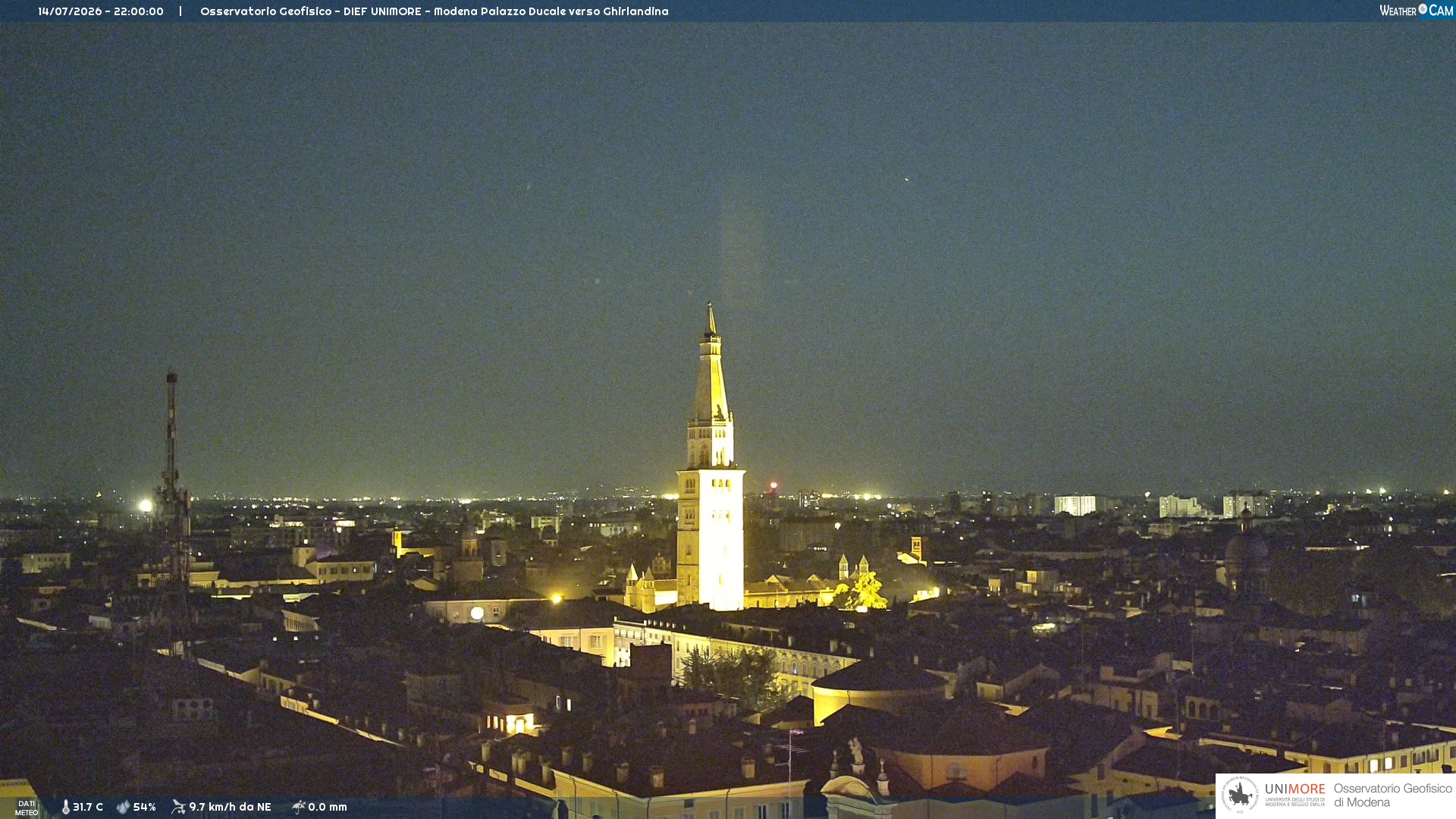Click the 0.0 mm rainfall reading
1456x819 pixels.
click(x=328, y=807)
